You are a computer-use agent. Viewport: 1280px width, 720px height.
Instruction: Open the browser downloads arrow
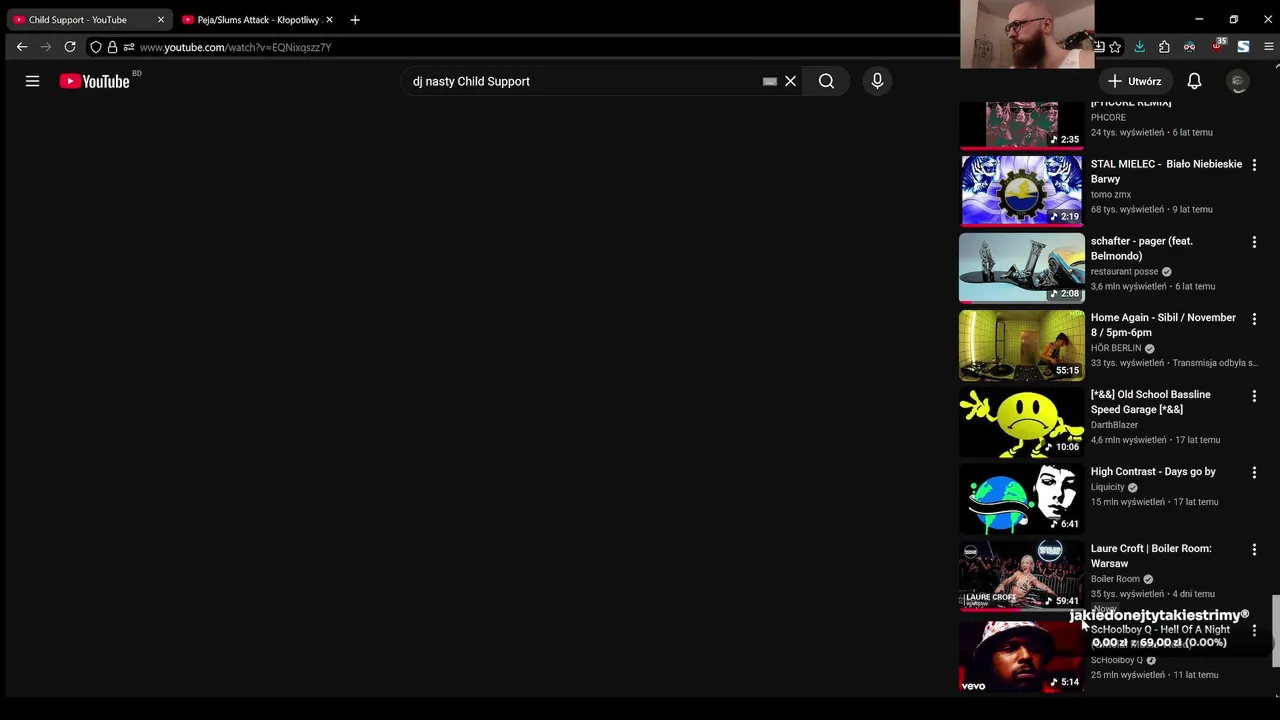(x=1139, y=47)
